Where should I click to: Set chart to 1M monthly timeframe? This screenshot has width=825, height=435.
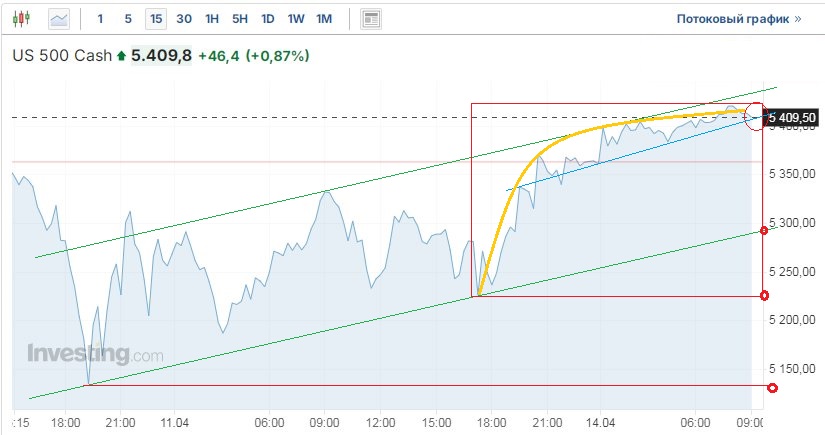(324, 18)
